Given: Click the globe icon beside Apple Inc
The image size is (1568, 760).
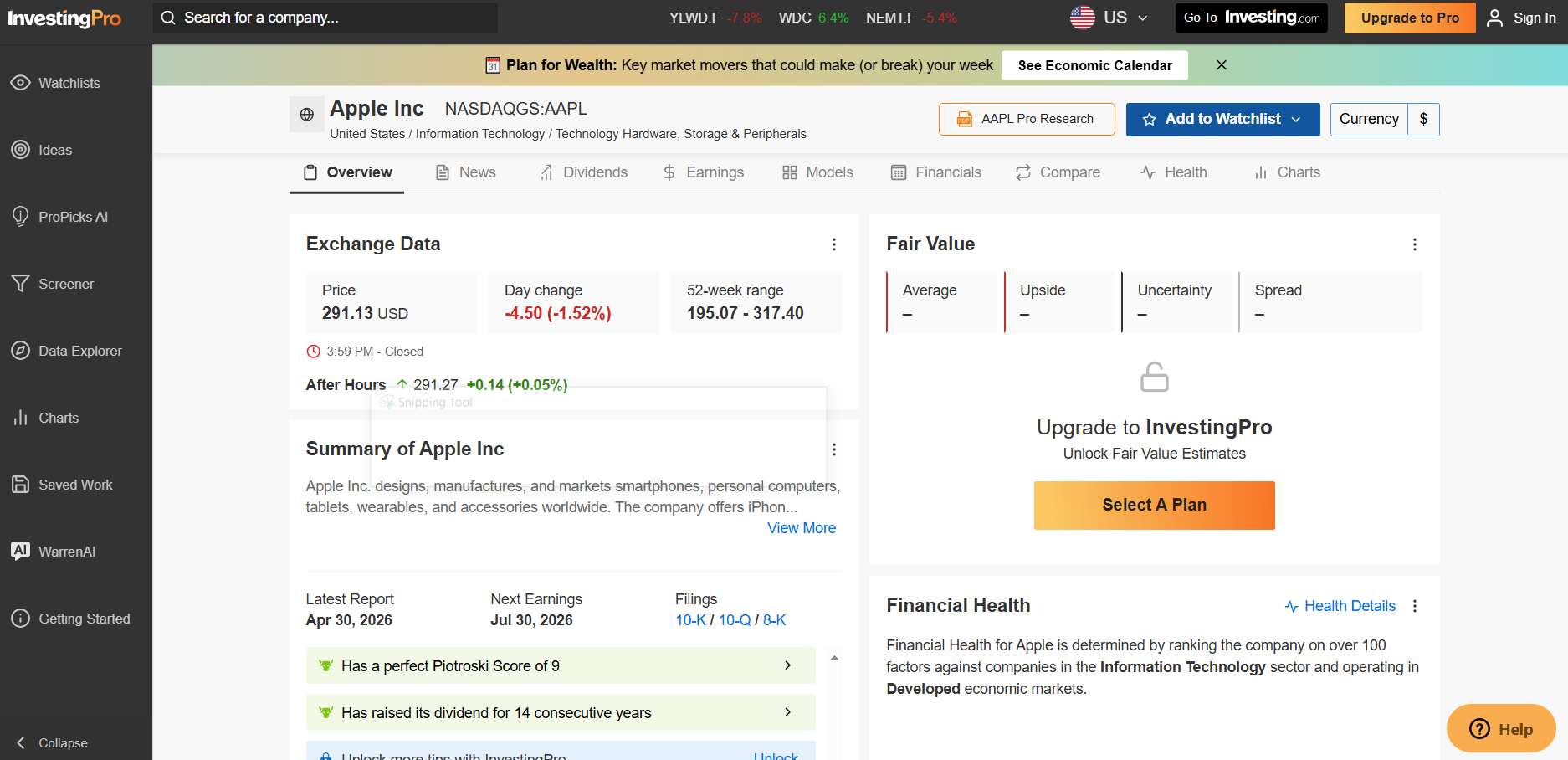Looking at the screenshot, I should click(x=307, y=115).
